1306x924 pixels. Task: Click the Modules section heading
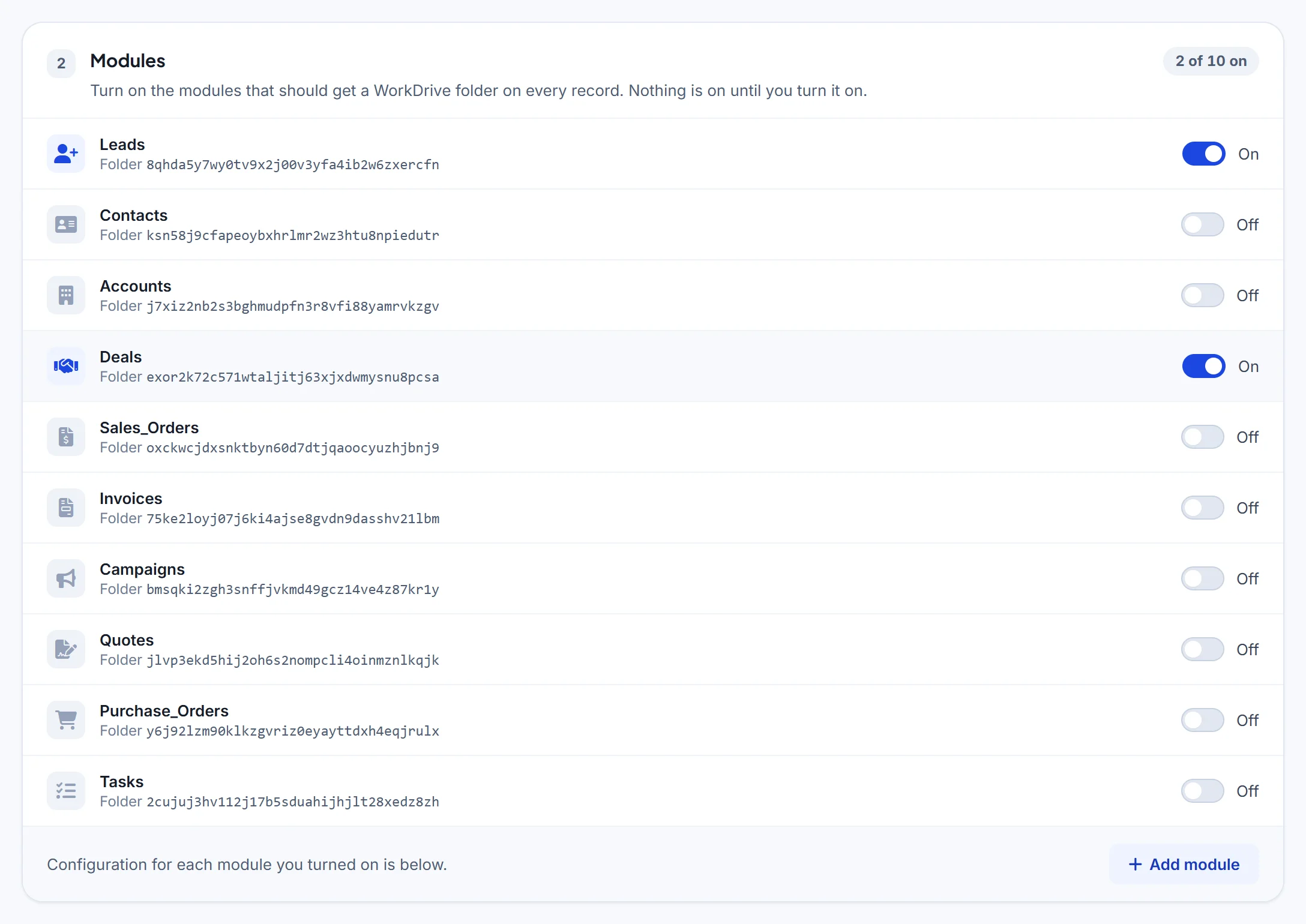pos(127,61)
